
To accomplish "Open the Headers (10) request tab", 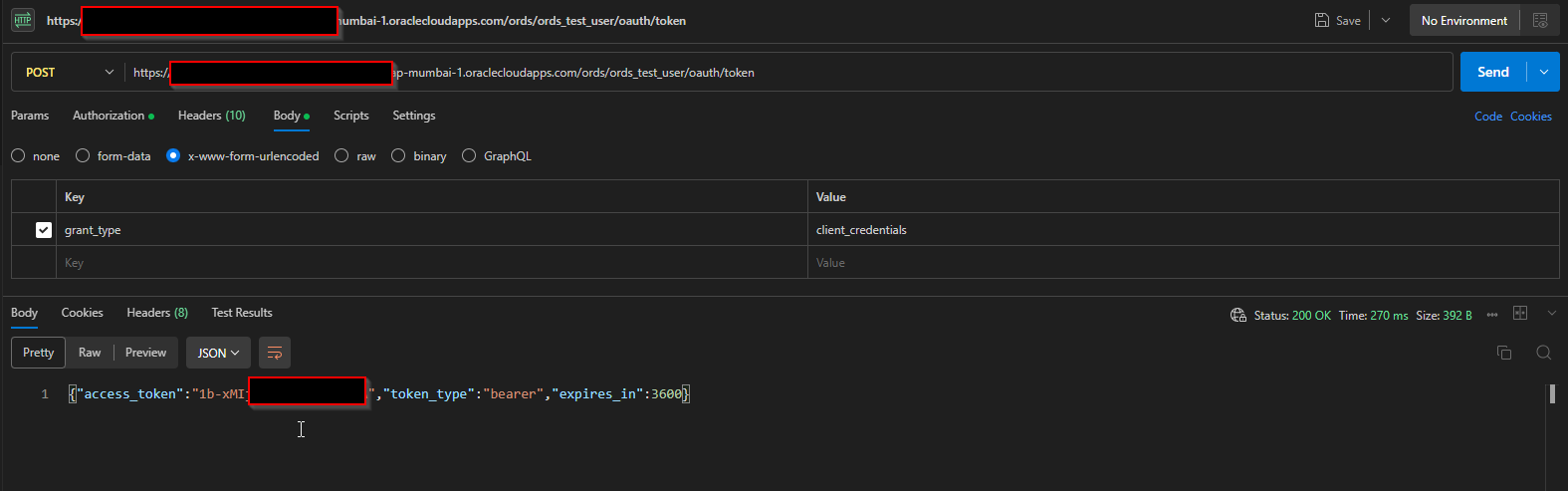I will click(x=211, y=116).
